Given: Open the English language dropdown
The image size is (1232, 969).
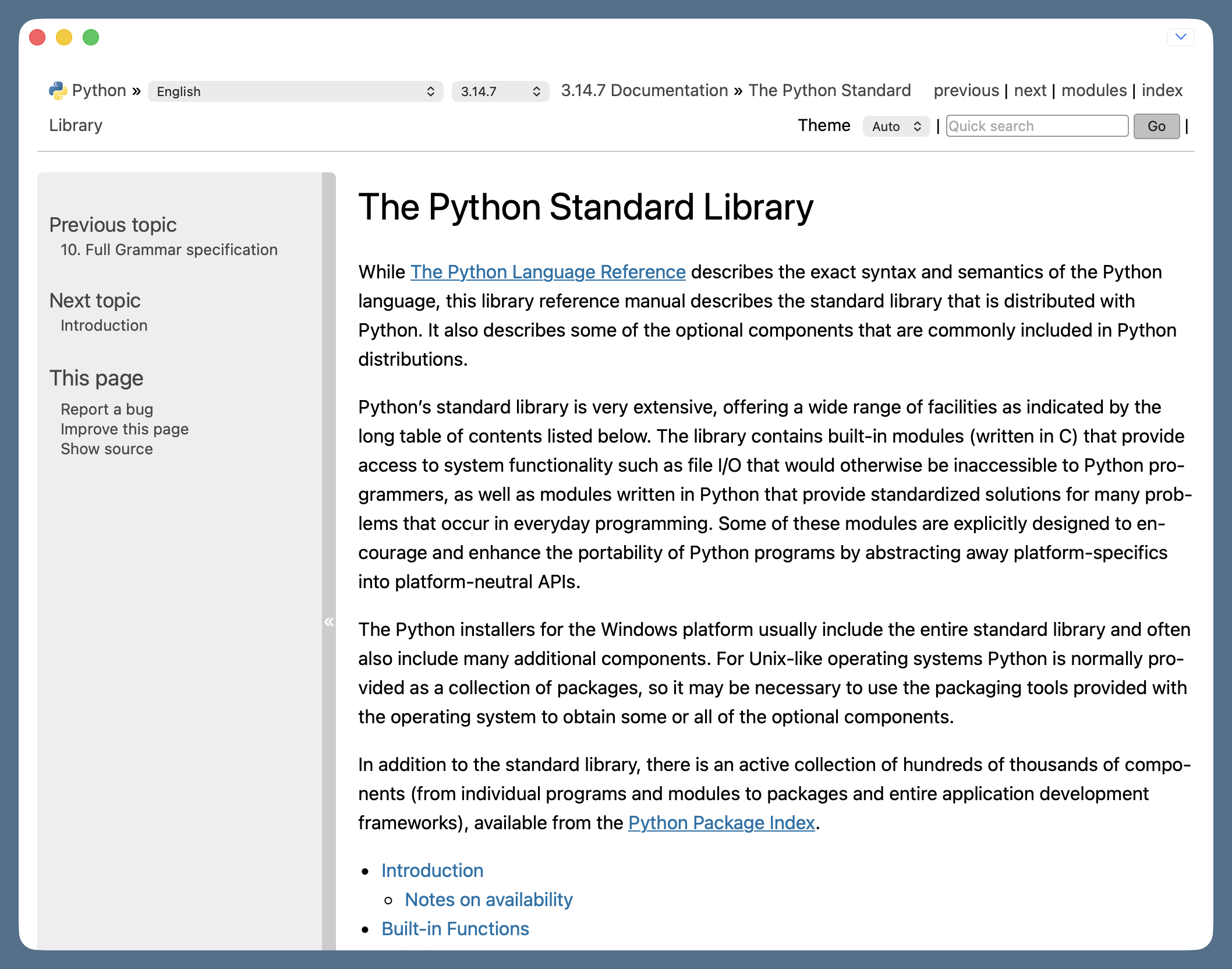Looking at the screenshot, I should pos(295,91).
